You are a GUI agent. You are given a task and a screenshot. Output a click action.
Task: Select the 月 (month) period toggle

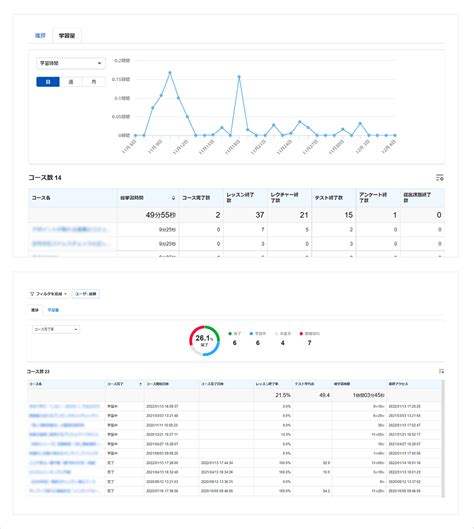(94, 82)
